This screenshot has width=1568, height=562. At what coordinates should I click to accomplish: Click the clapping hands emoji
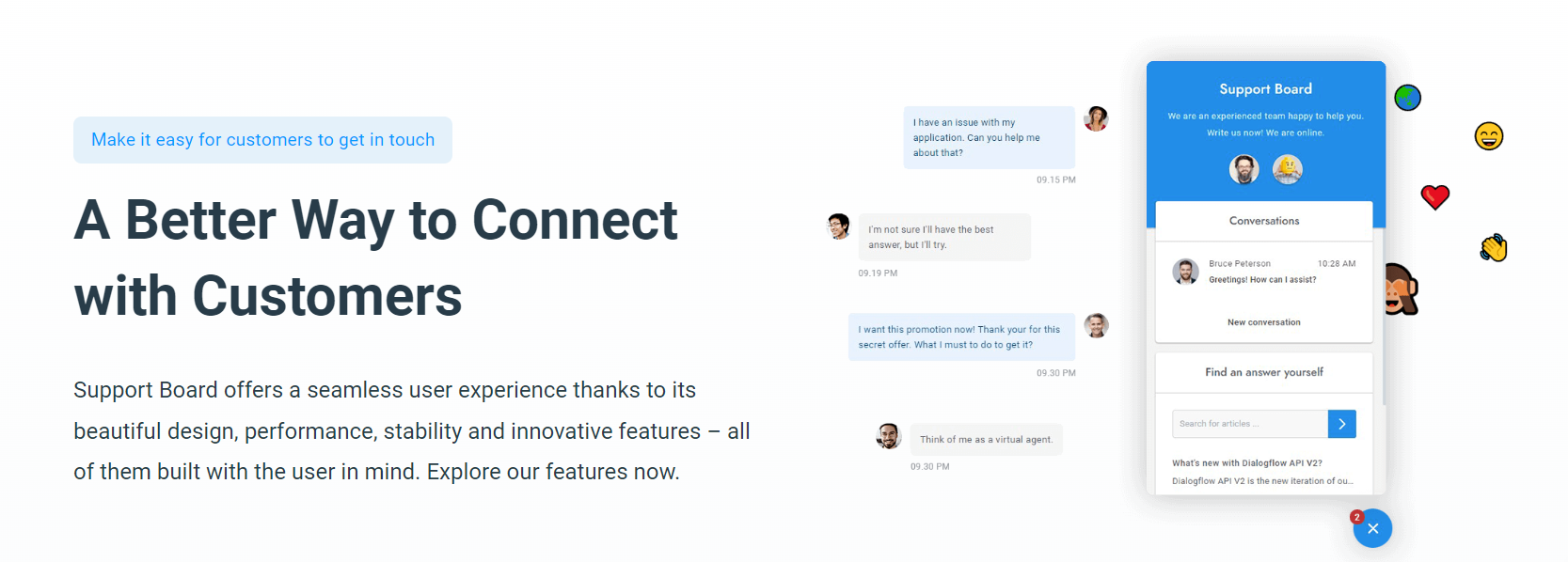click(1493, 248)
